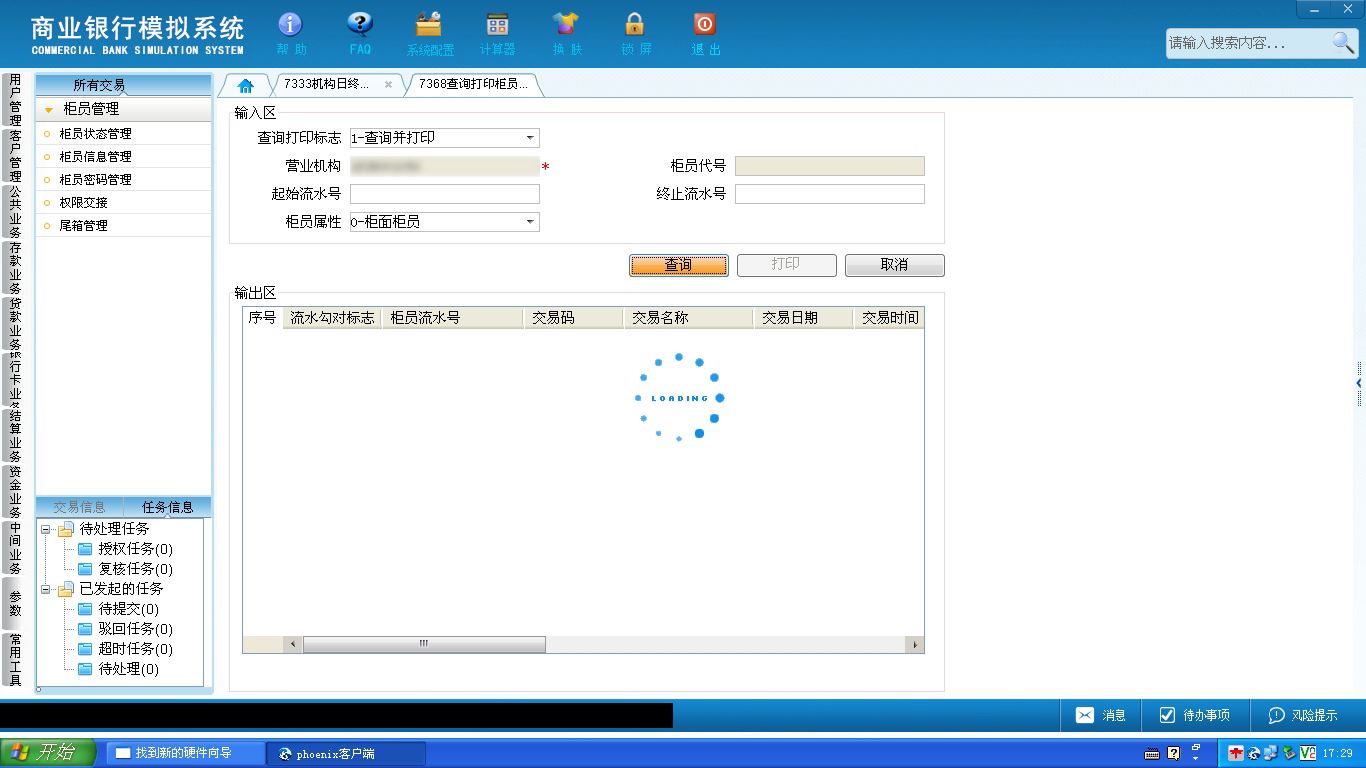Click the 驳回任务(0) folder icon
Image resolution: width=1366 pixels, height=768 pixels.
tap(85, 629)
